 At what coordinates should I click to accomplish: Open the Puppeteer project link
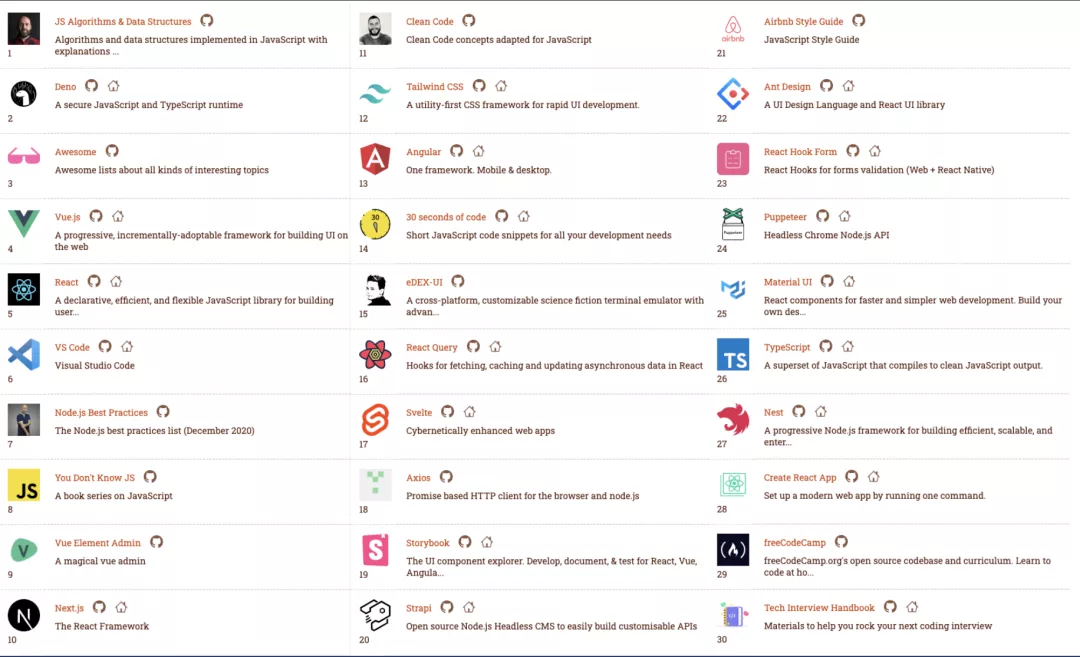point(785,217)
